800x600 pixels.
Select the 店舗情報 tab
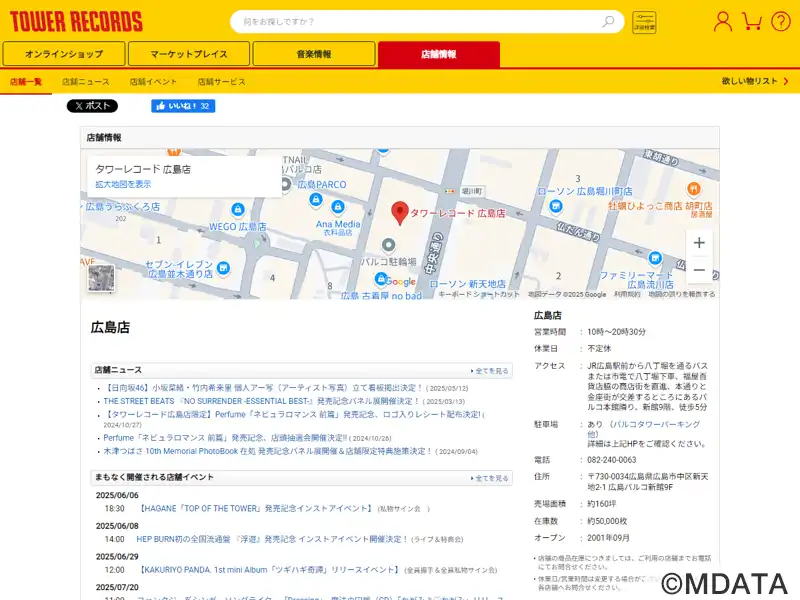tap(439, 54)
